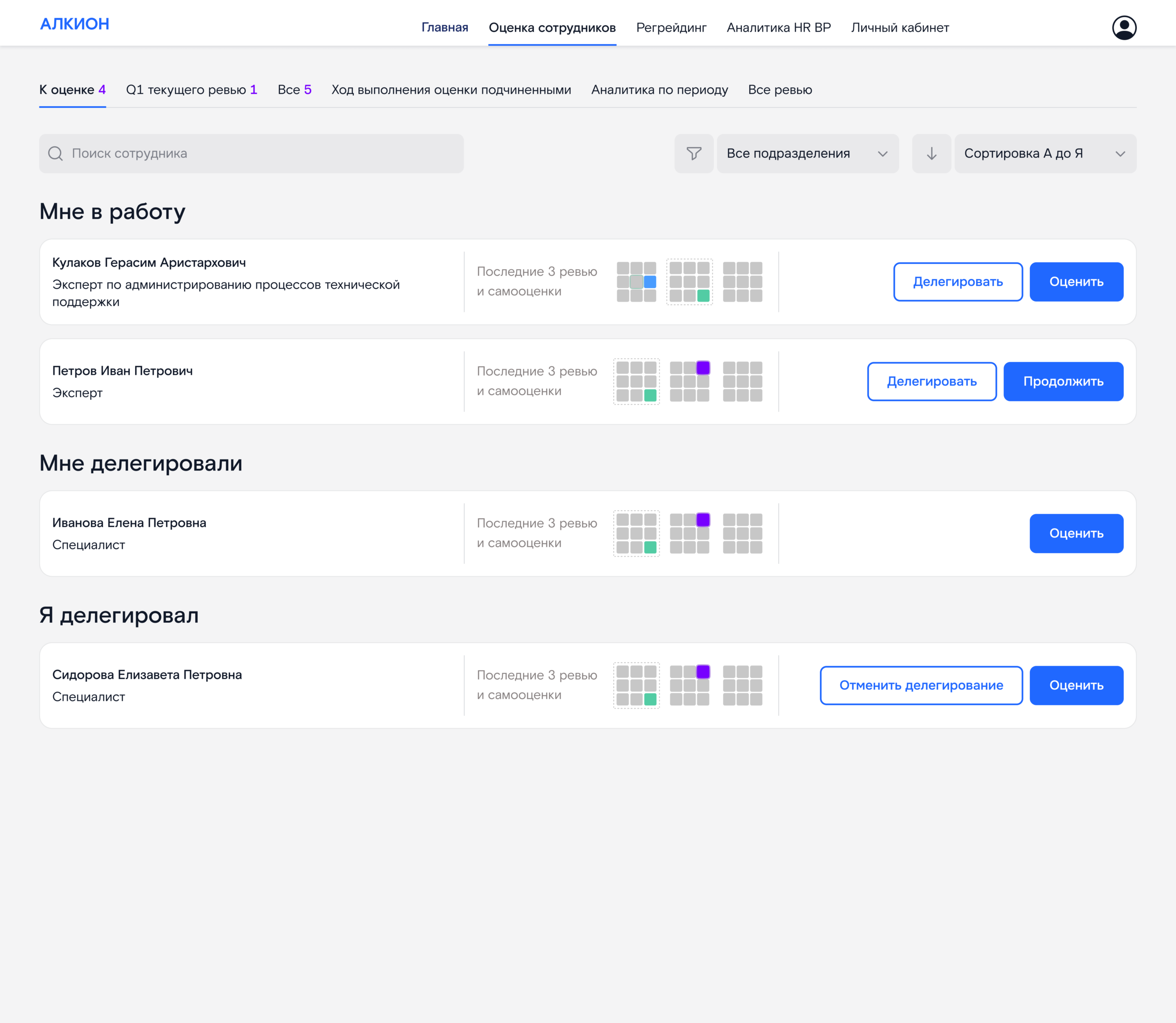Expand the Все подразделения dropdown
This screenshot has height=1023, width=1176.
(808, 153)
